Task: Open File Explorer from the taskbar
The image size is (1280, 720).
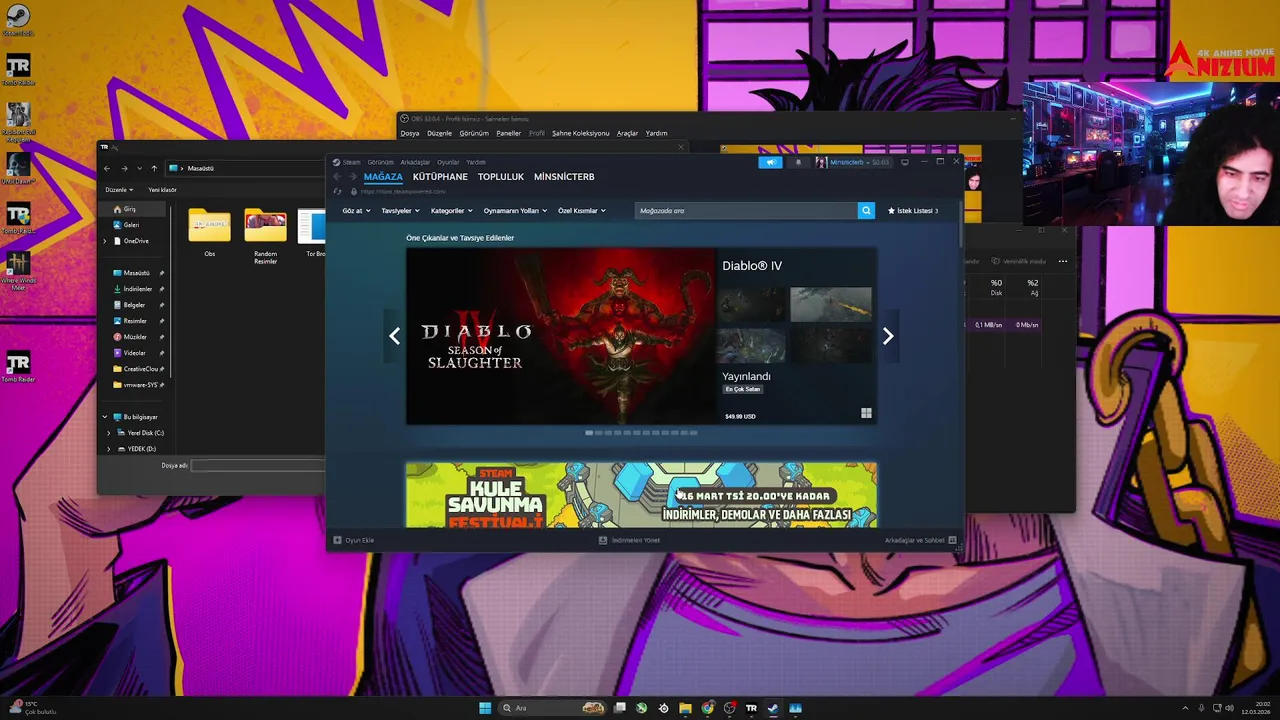Action: coord(685,708)
